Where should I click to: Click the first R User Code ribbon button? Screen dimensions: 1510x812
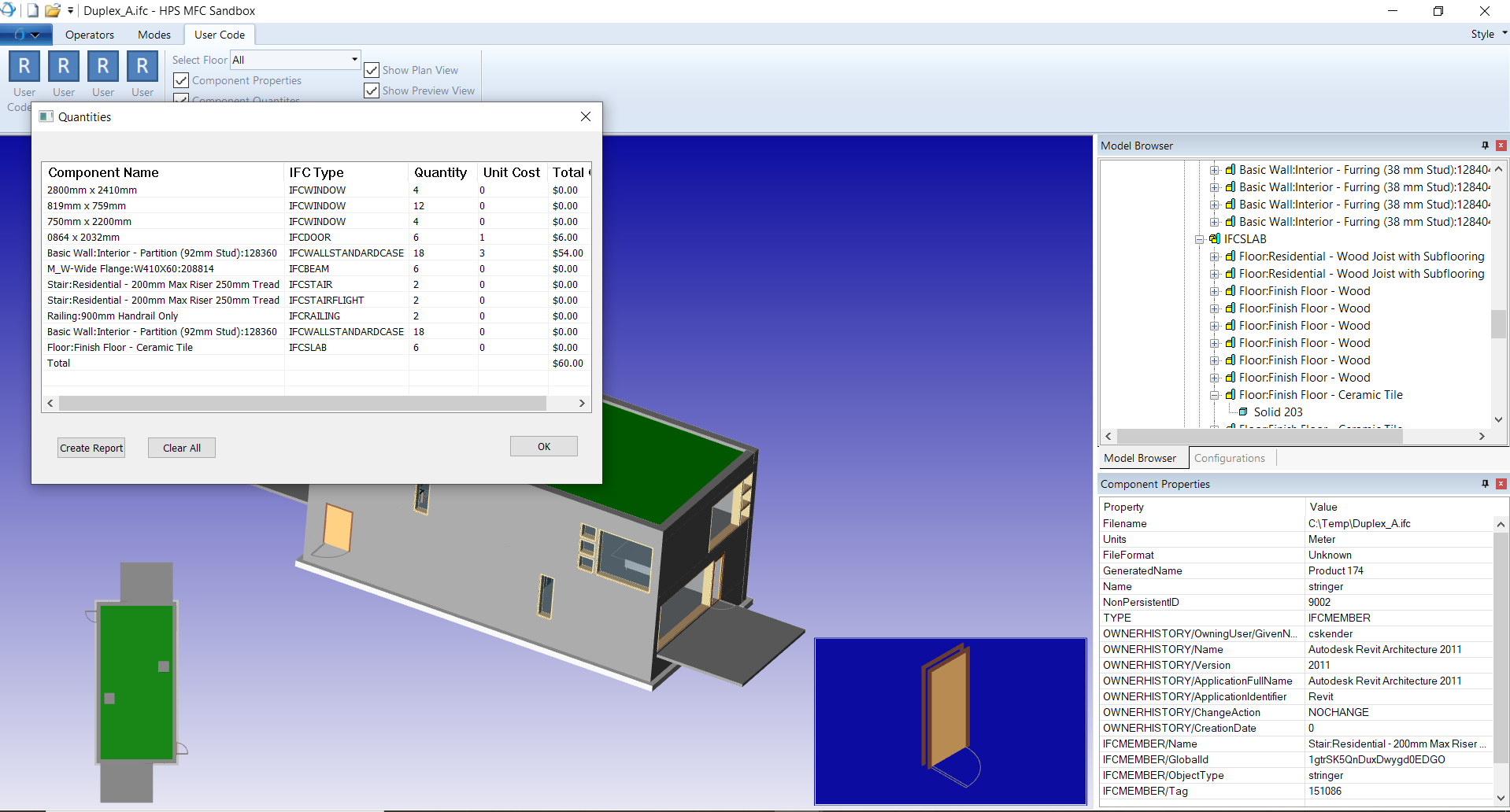(24, 66)
